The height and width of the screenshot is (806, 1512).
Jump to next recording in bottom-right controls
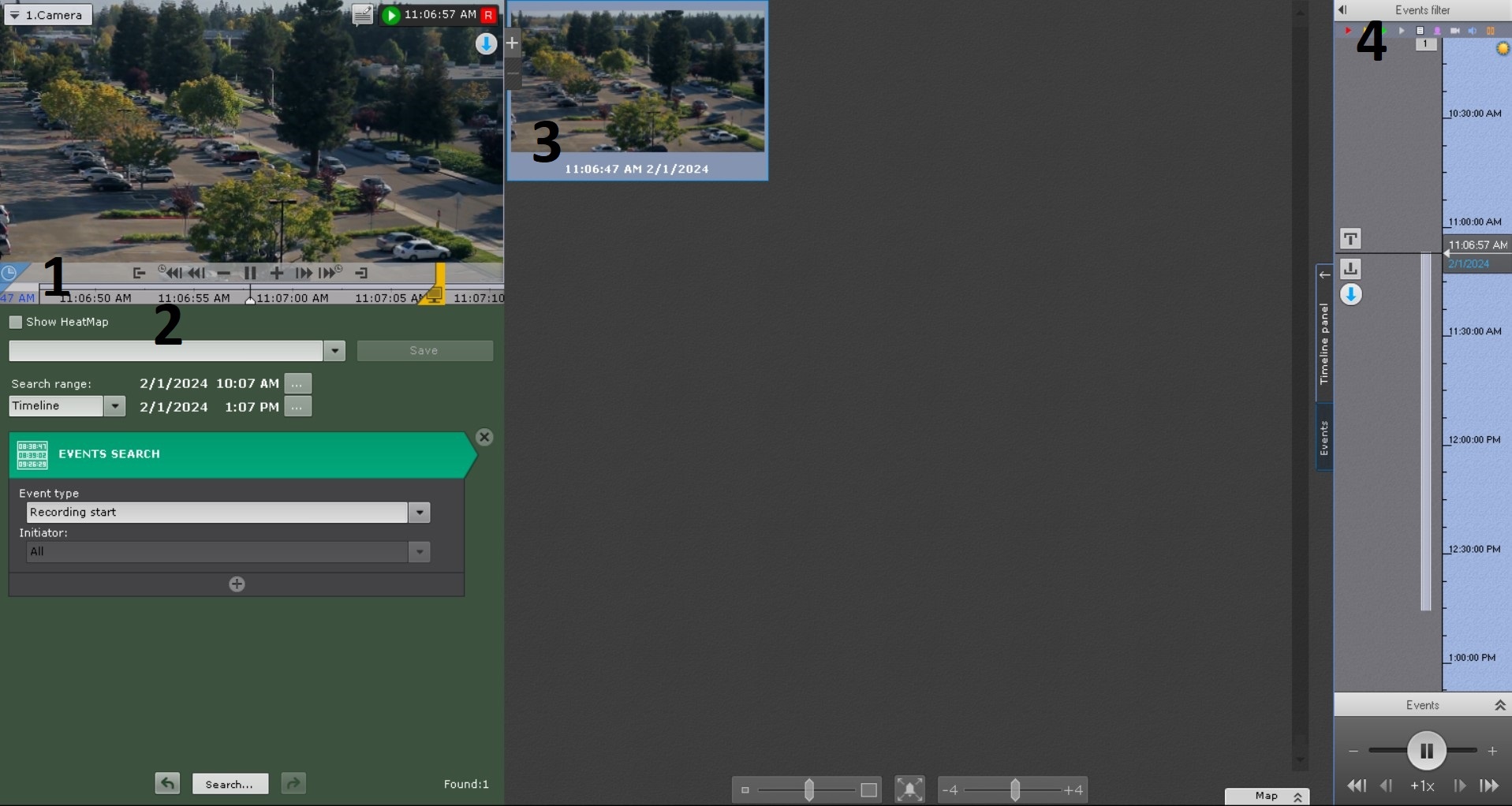tap(1489, 785)
